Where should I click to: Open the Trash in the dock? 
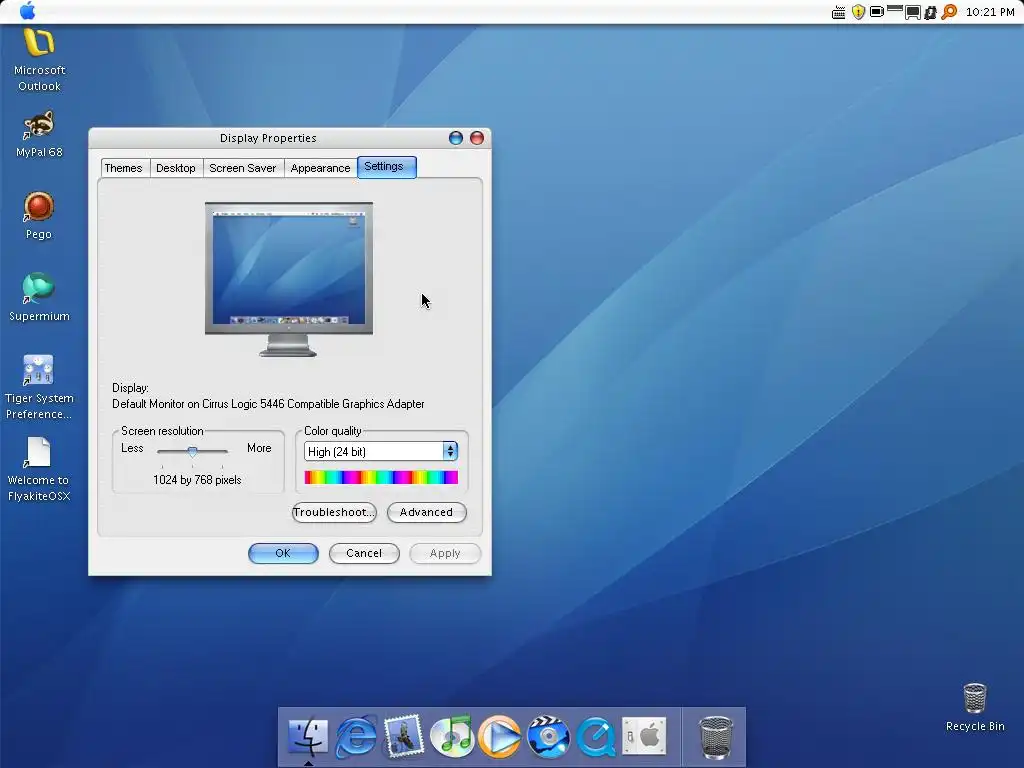[x=716, y=737]
